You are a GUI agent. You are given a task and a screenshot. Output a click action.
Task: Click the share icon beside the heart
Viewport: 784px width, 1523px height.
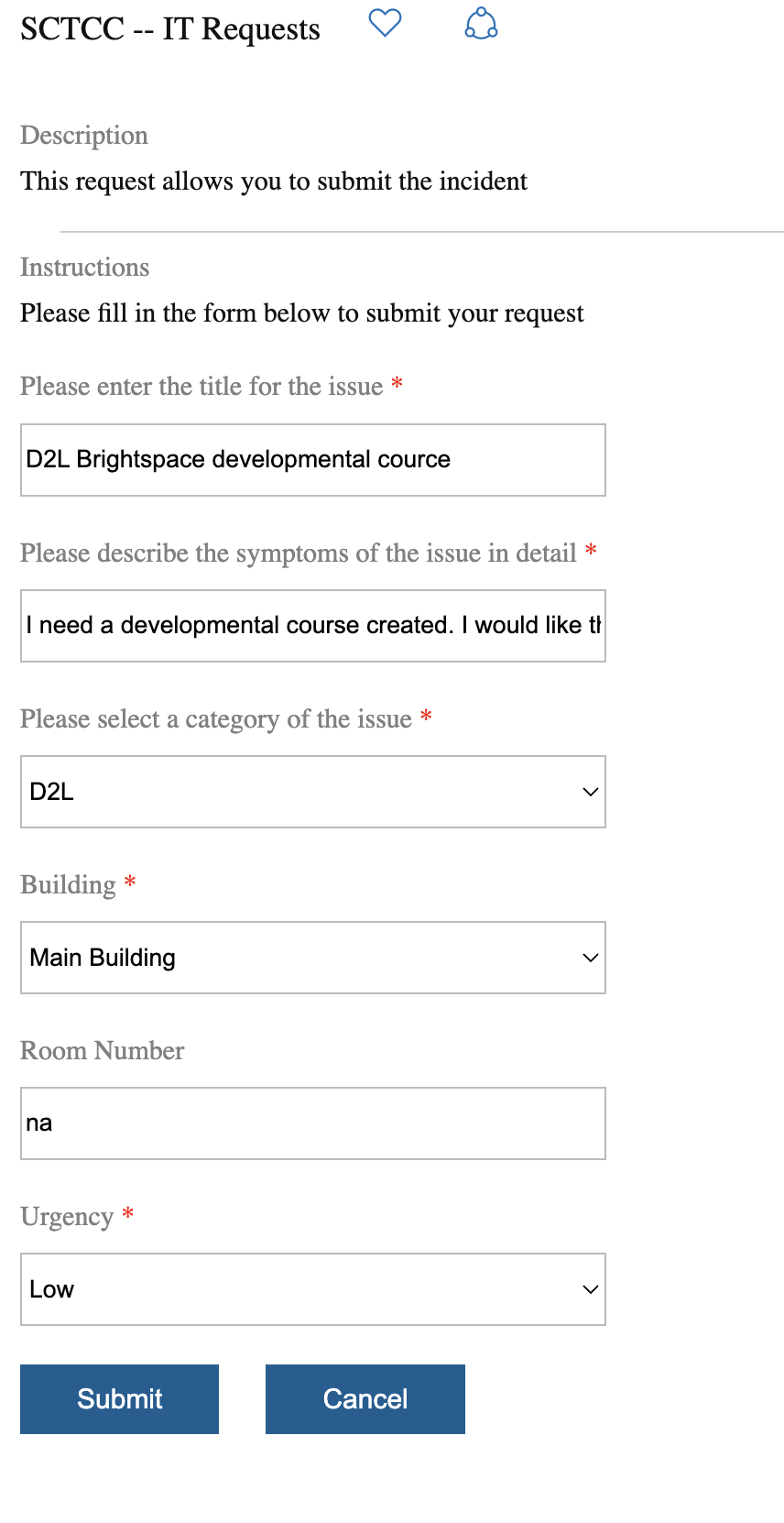tap(481, 24)
